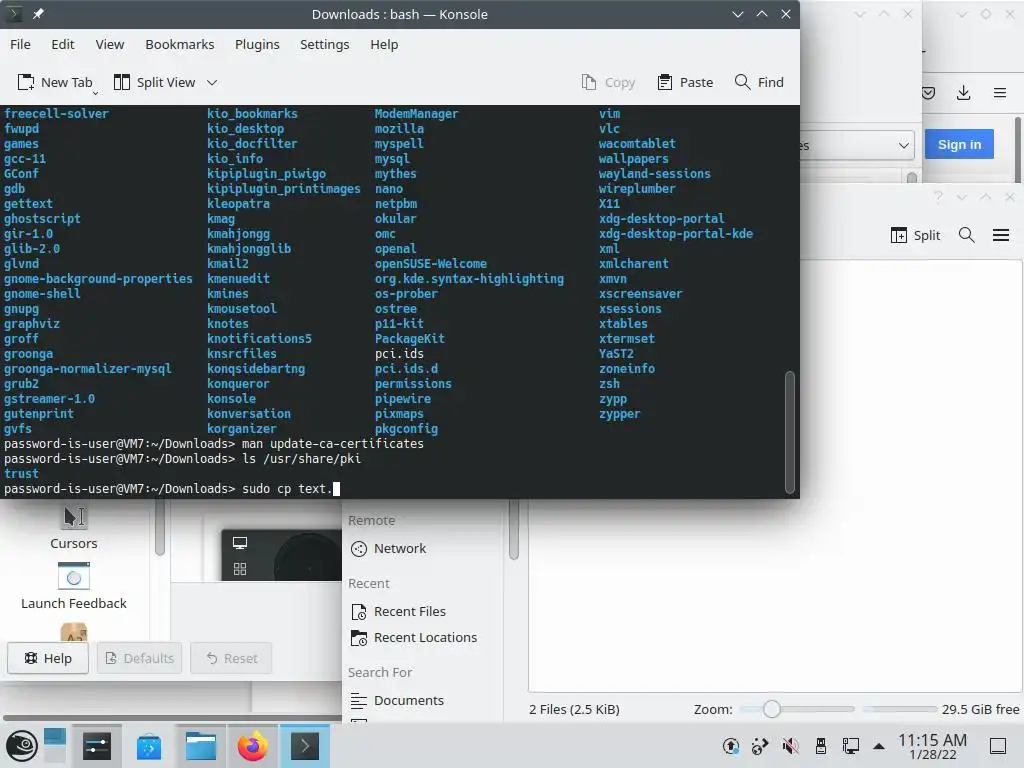Image resolution: width=1024 pixels, height=768 pixels.
Task: Open the Plugins menu
Action: pyautogui.click(x=257, y=44)
